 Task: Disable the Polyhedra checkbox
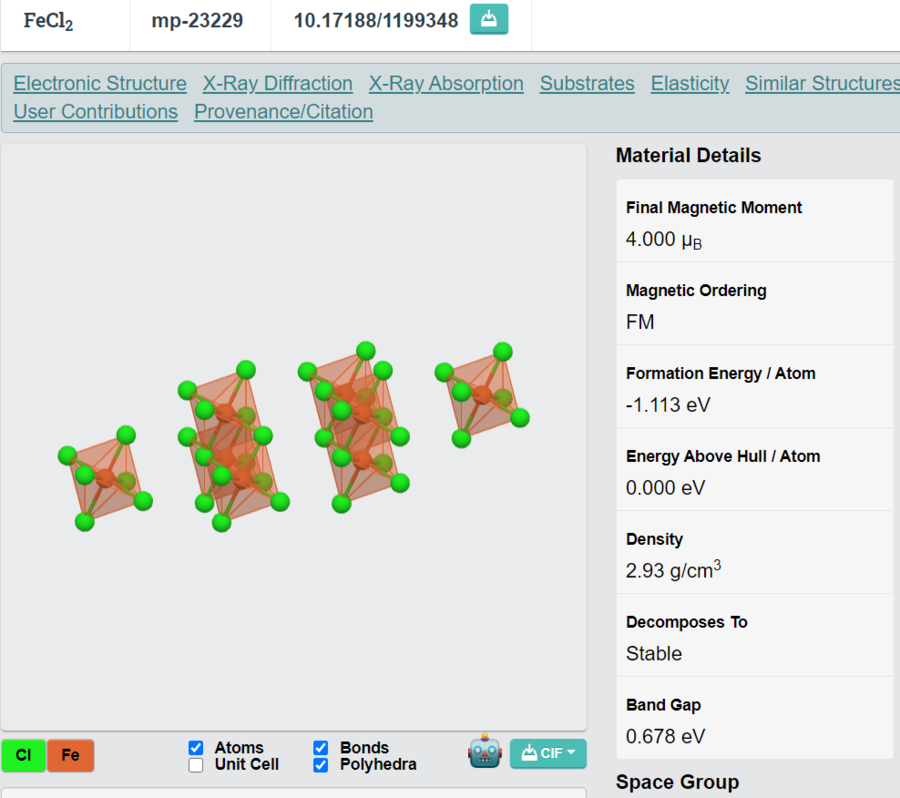pos(321,765)
